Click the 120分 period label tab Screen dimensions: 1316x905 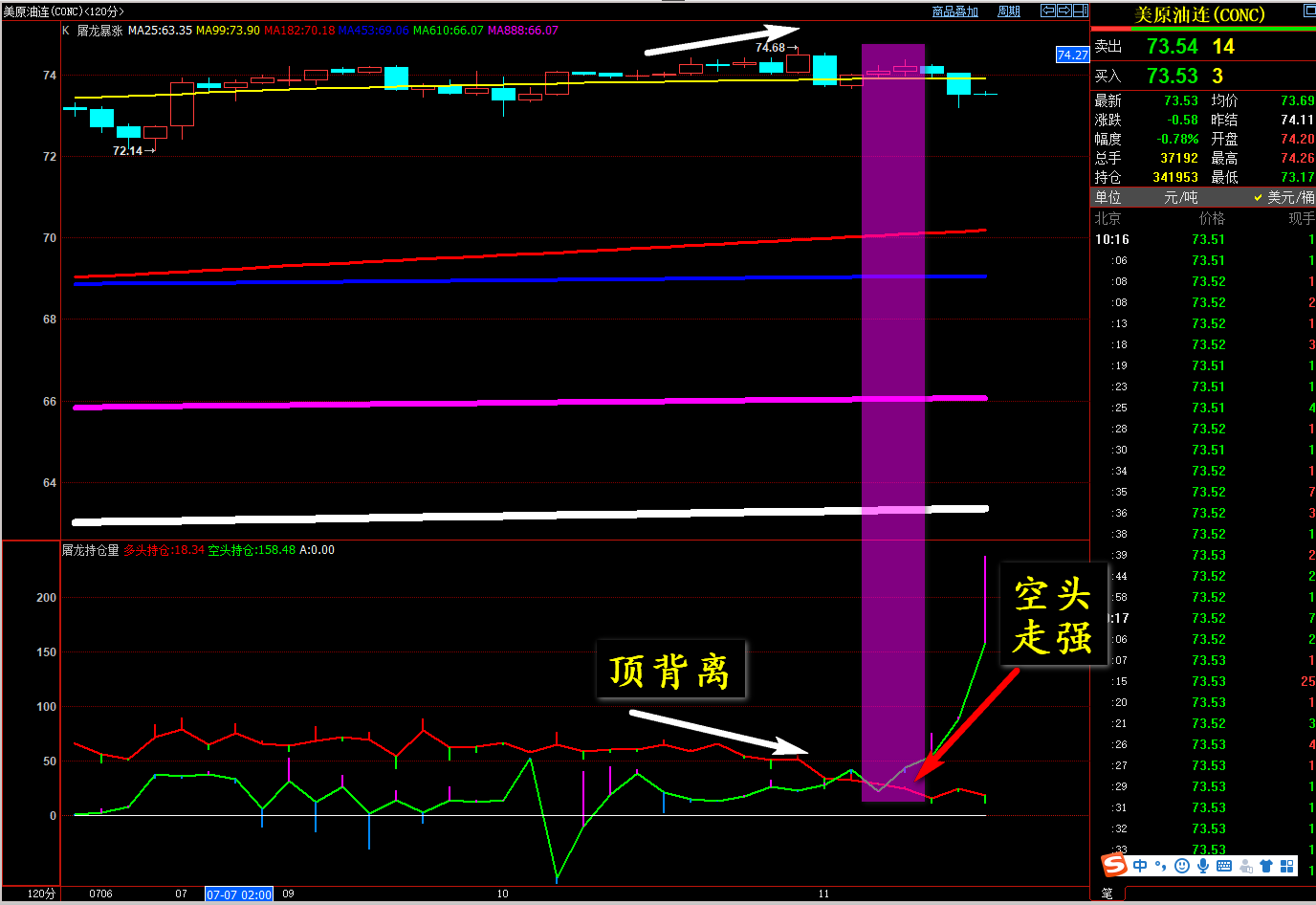[x=41, y=894]
